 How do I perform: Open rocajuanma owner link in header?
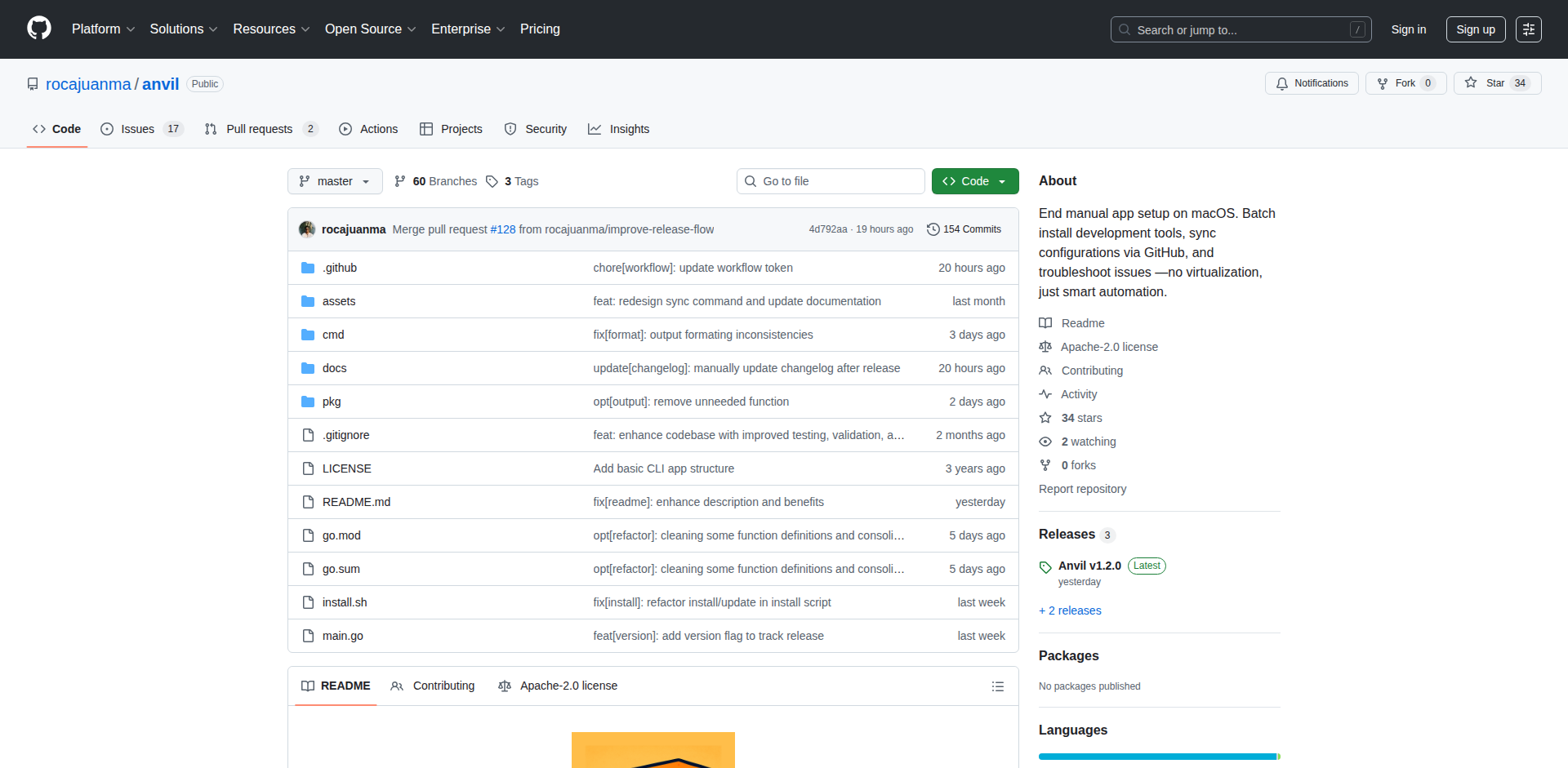pyautogui.click(x=88, y=84)
